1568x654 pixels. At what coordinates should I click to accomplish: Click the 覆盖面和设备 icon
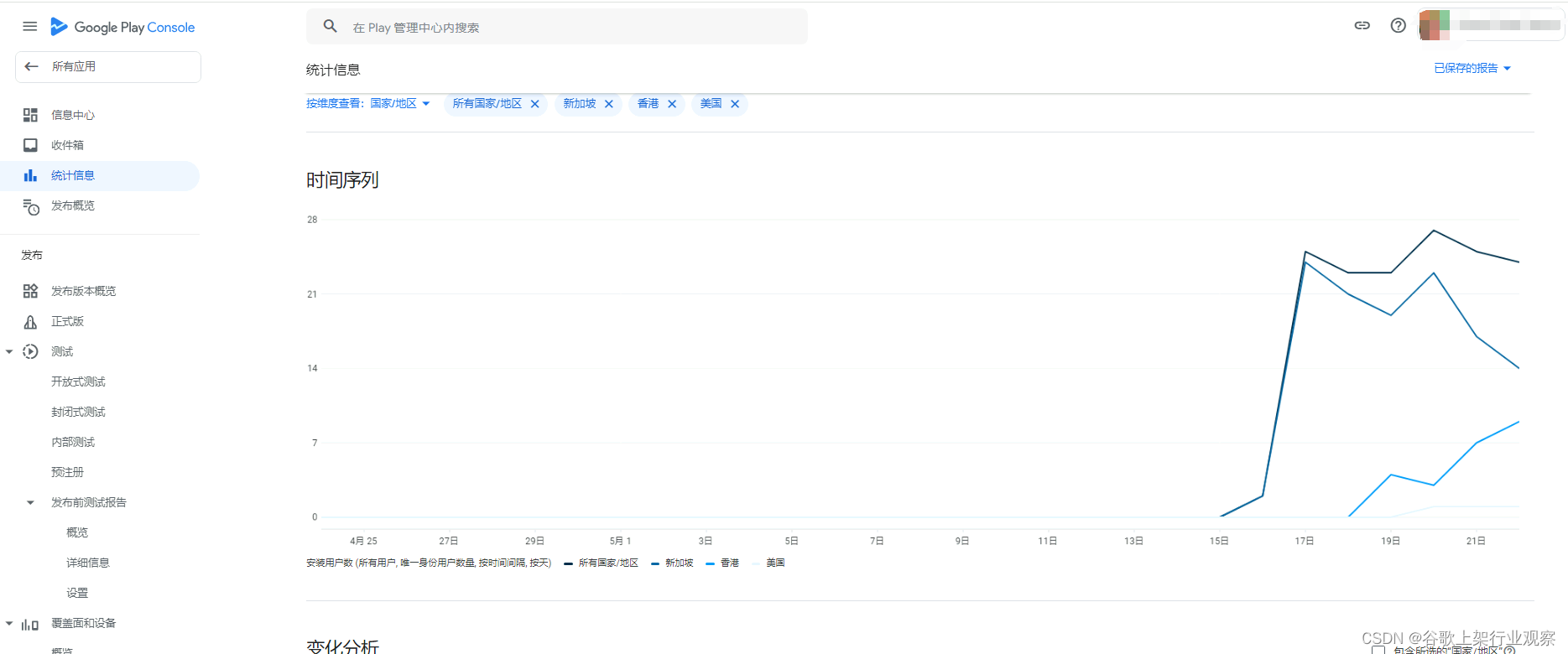[x=30, y=624]
